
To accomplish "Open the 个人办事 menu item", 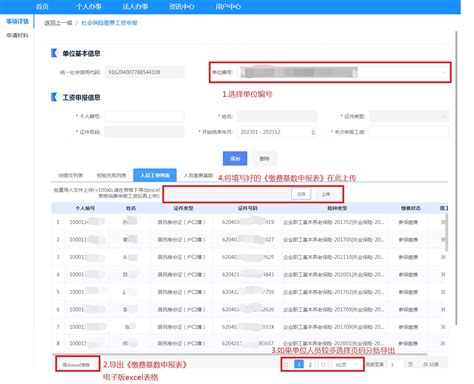I will click(88, 6).
